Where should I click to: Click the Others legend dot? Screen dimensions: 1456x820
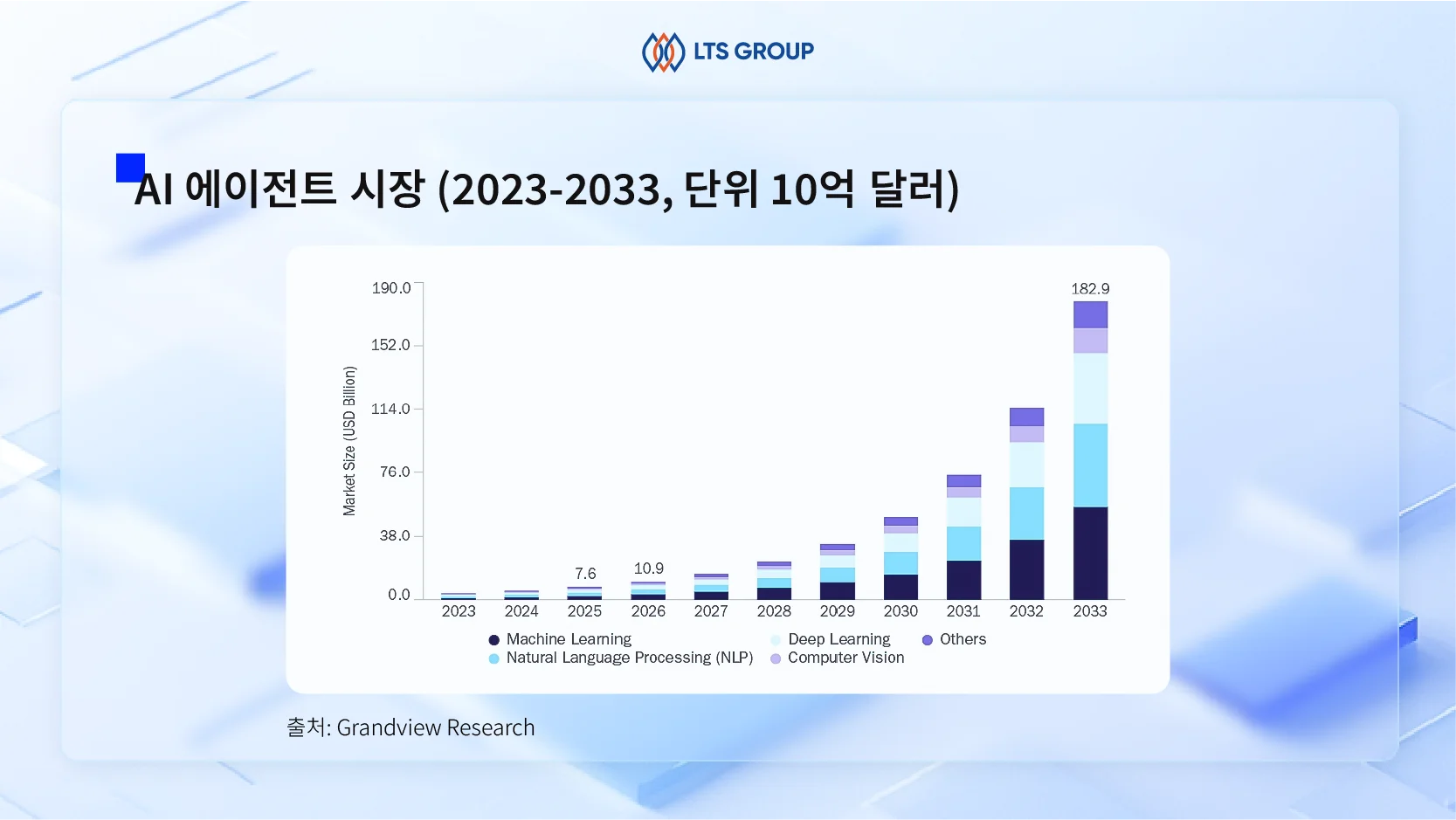pos(928,640)
